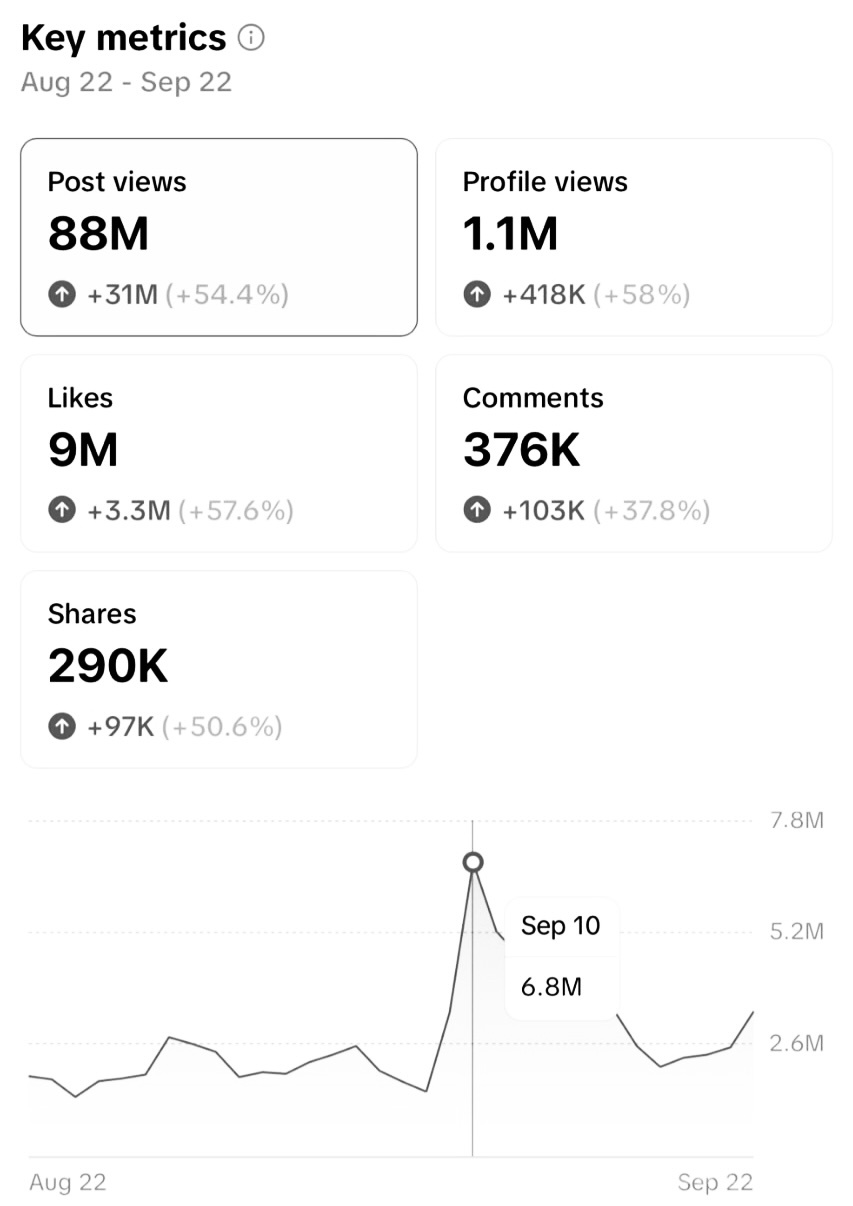This screenshot has height=1206, width=853.
Task: Click the Sep 22 label on chart axis
Action: (716, 1182)
